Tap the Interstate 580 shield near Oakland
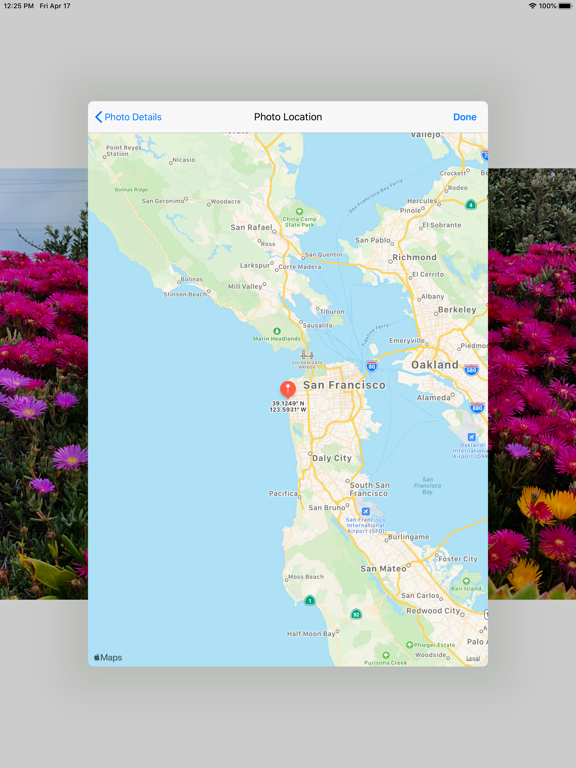This screenshot has width=576, height=768. coord(471,370)
